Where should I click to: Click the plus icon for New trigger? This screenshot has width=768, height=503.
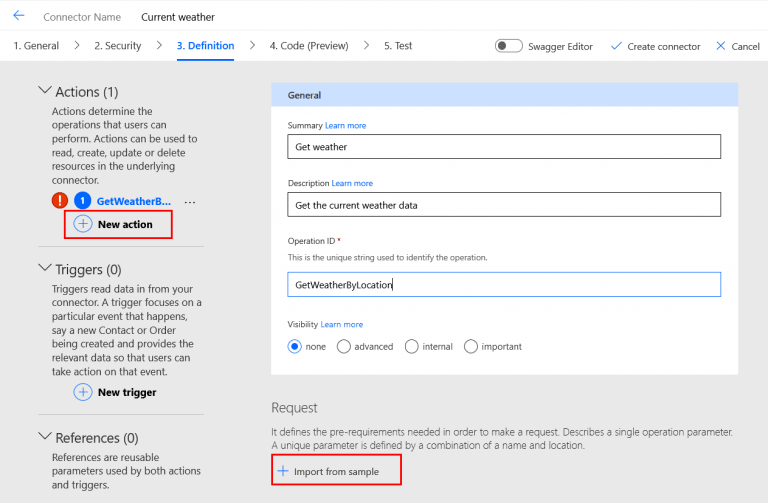83,392
